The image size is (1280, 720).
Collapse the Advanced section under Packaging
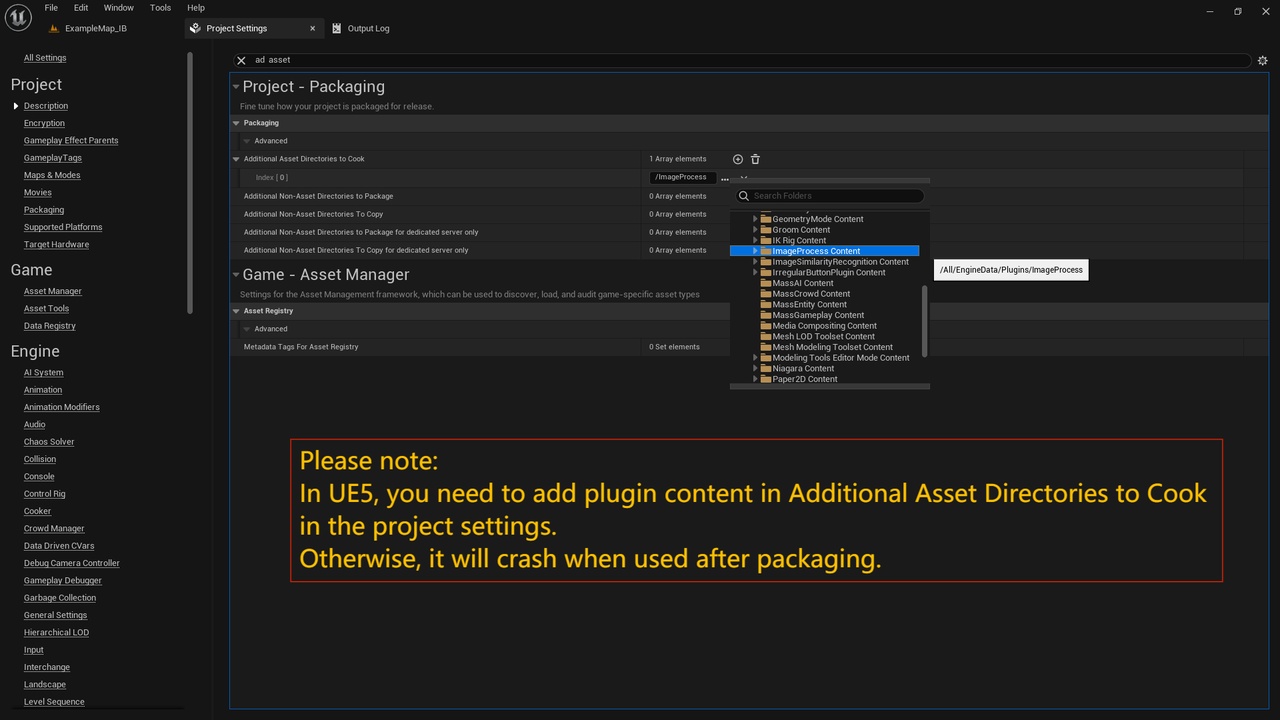[247, 141]
